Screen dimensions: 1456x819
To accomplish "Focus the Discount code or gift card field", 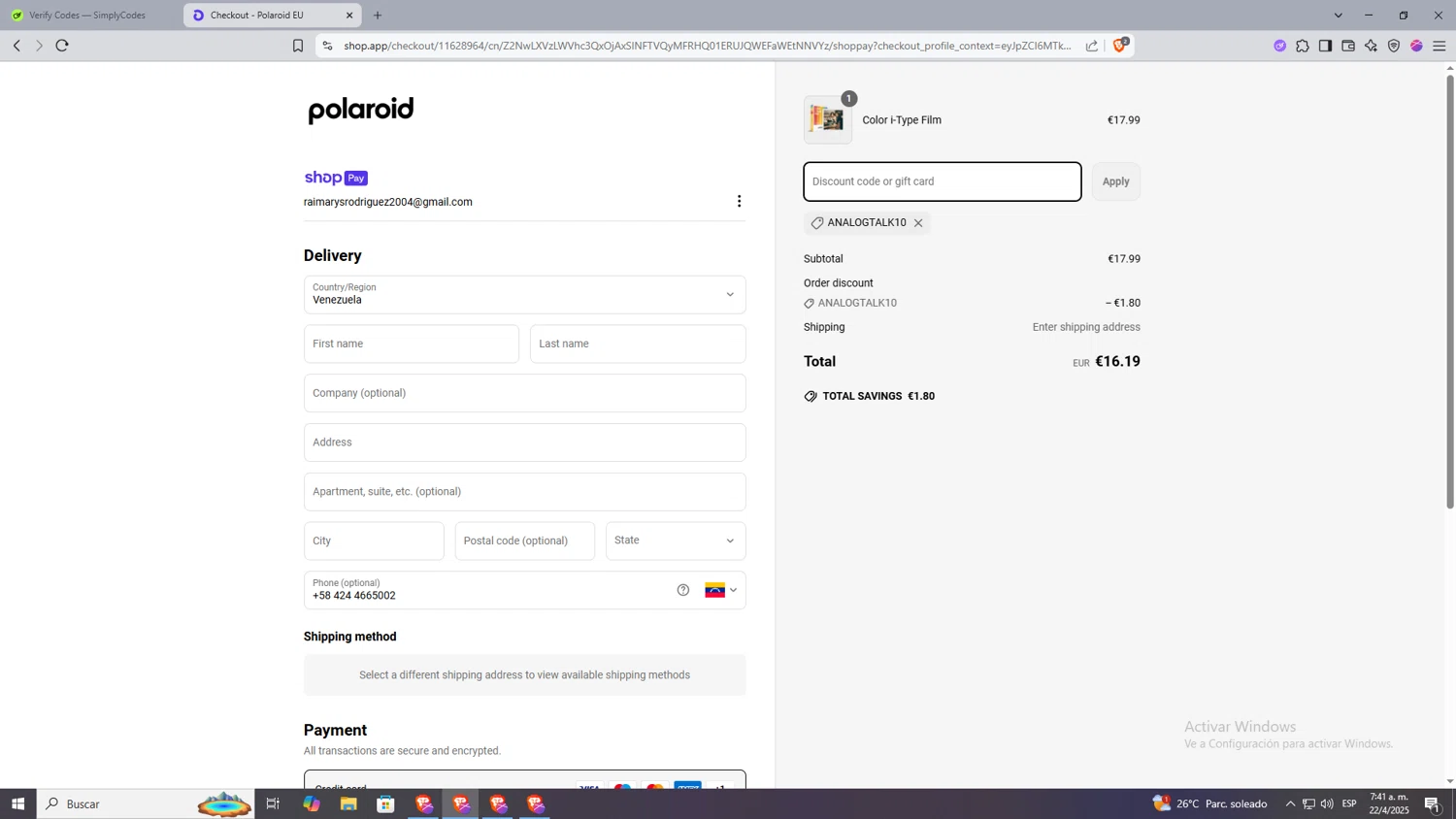I will coord(943,181).
